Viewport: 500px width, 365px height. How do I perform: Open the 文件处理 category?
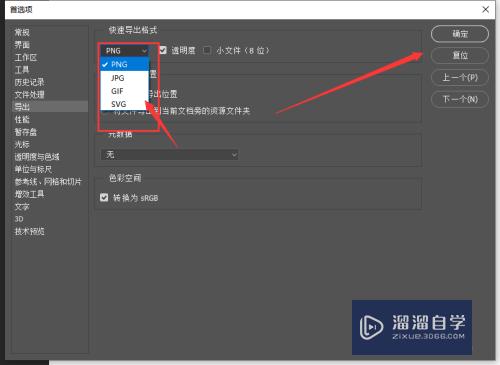pos(29,95)
